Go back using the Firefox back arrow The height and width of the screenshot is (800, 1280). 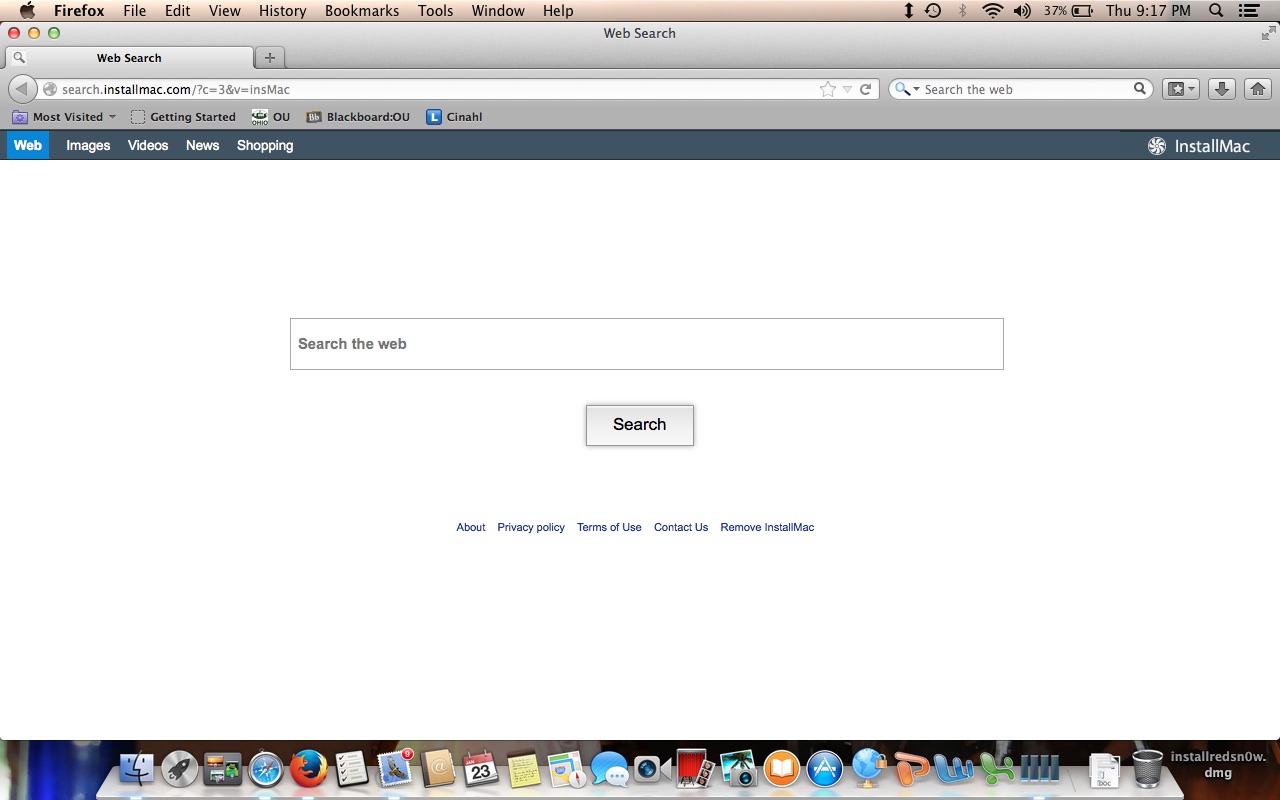[x=22, y=89]
